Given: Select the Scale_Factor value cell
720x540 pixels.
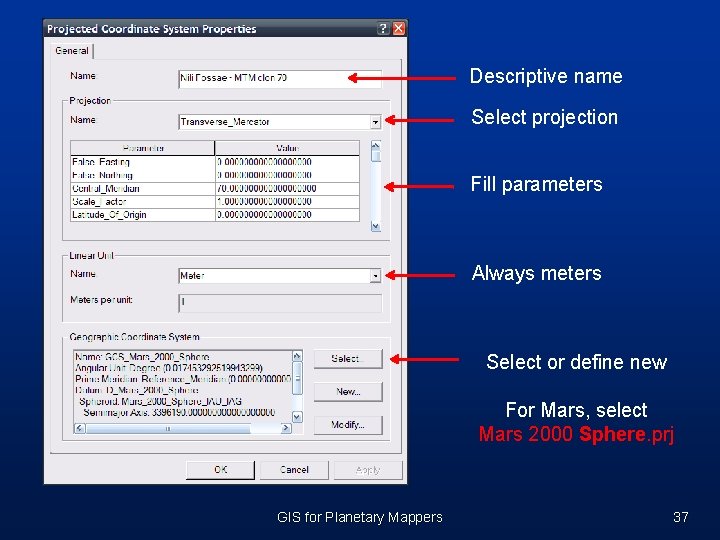Looking at the screenshot, I should click(x=287, y=202).
